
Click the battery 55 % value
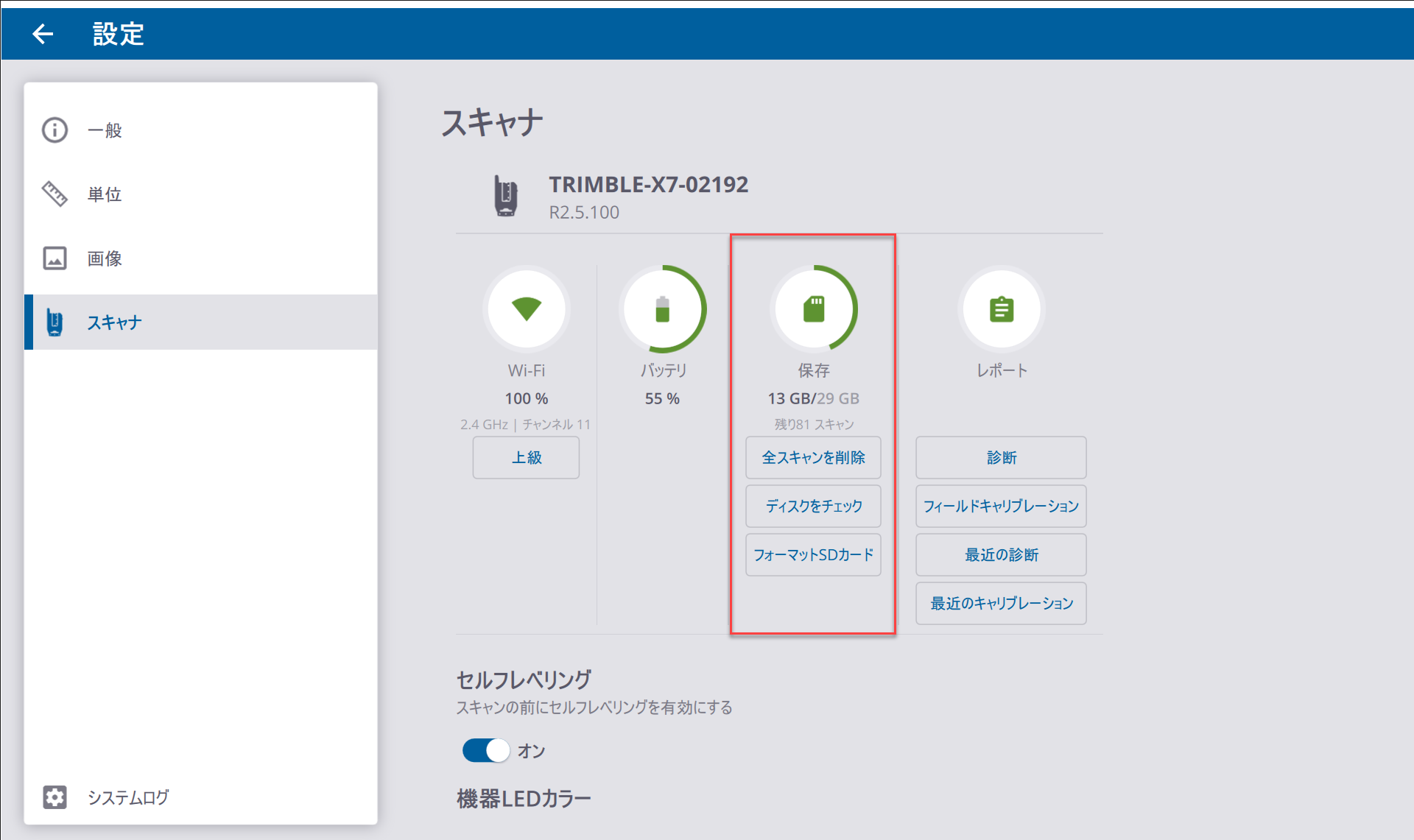[662, 398]
